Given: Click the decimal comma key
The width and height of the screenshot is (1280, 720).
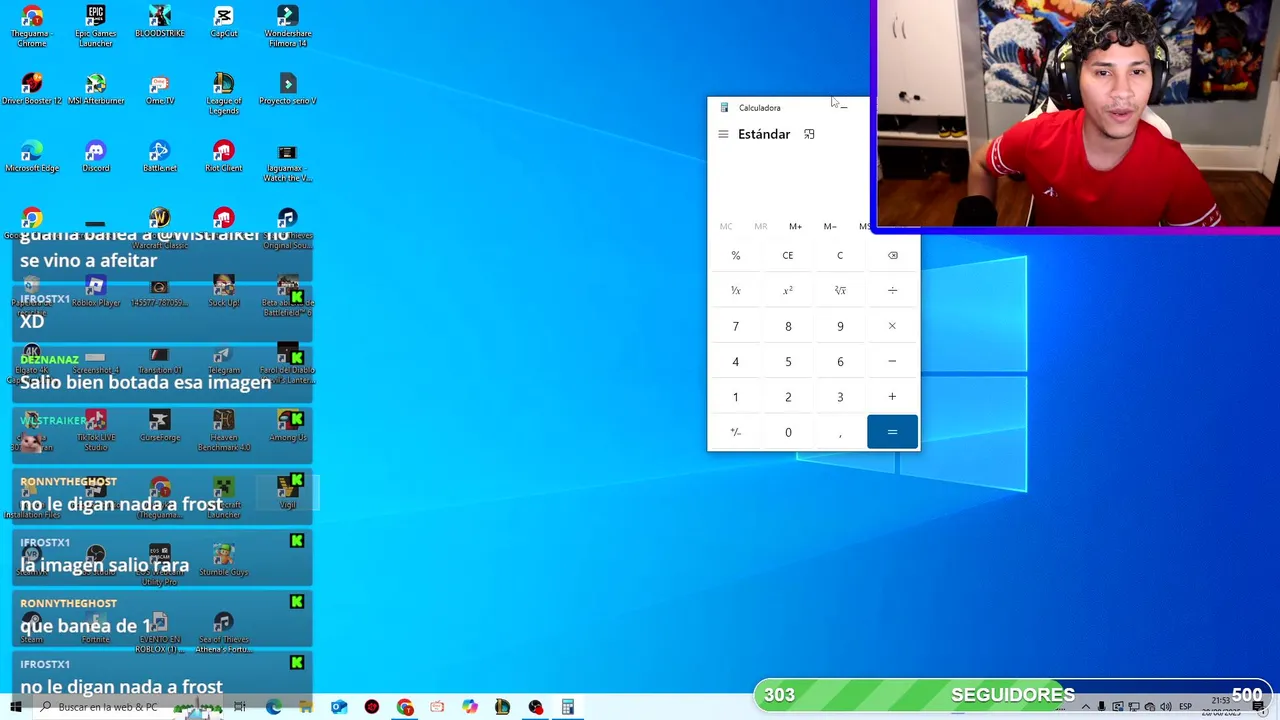Looking at the screenshot, I should (x=840, y=432).
